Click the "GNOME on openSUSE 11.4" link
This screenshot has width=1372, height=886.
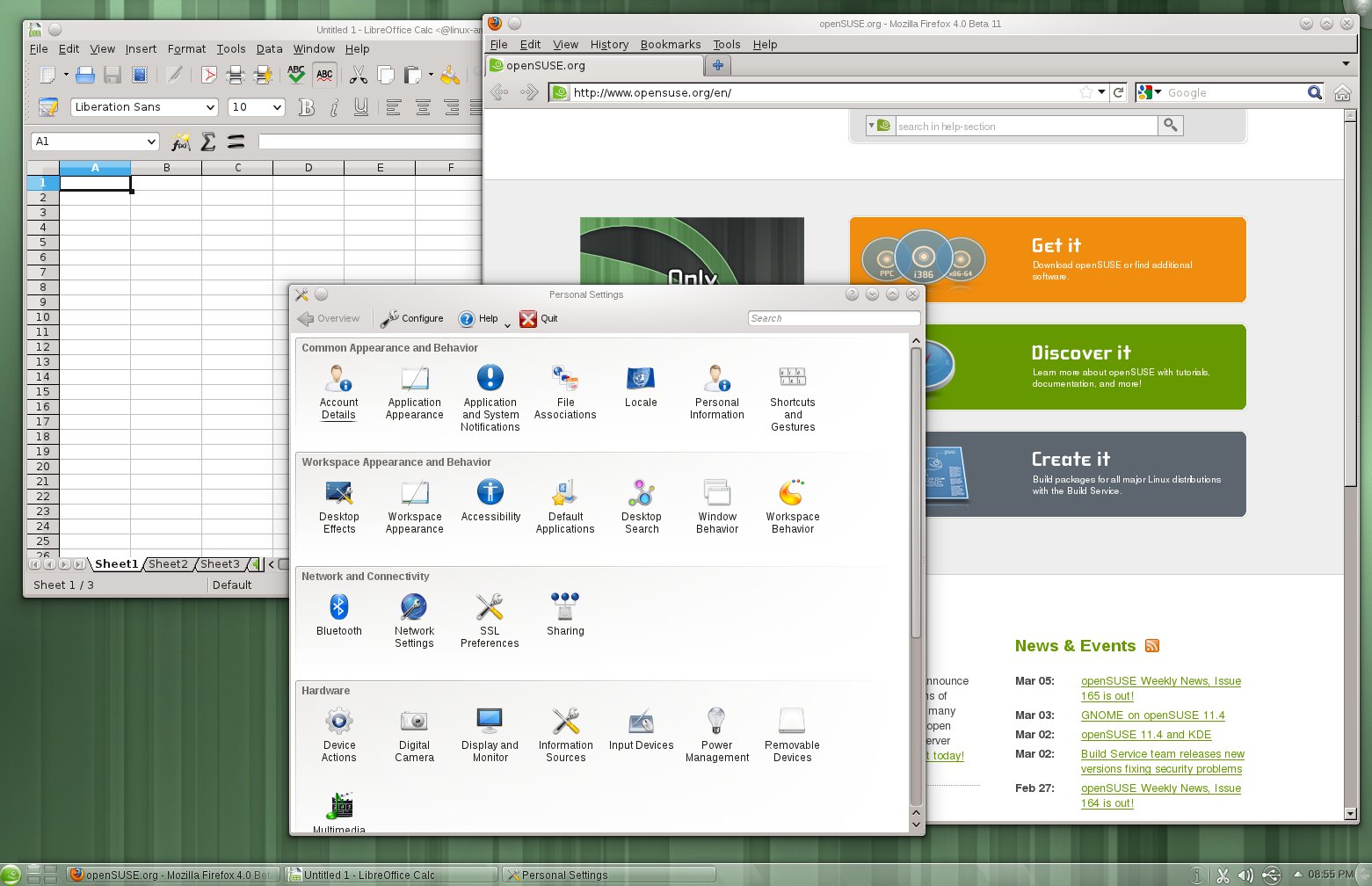click(x=1152, y=715)
